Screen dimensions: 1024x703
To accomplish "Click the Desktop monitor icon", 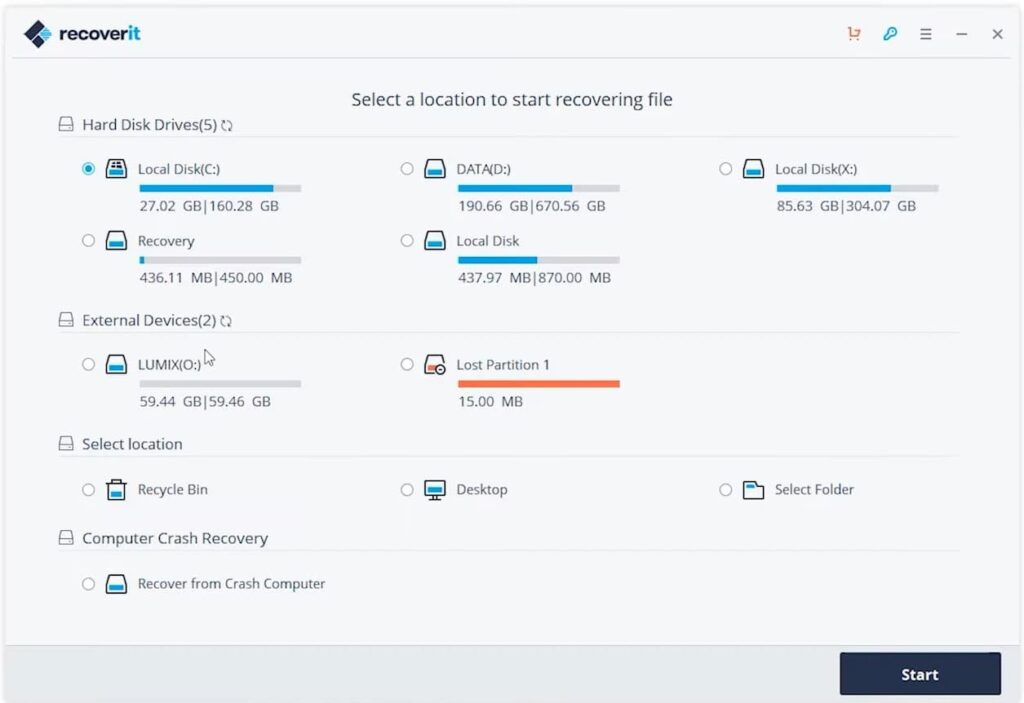I will click(434, 489).
